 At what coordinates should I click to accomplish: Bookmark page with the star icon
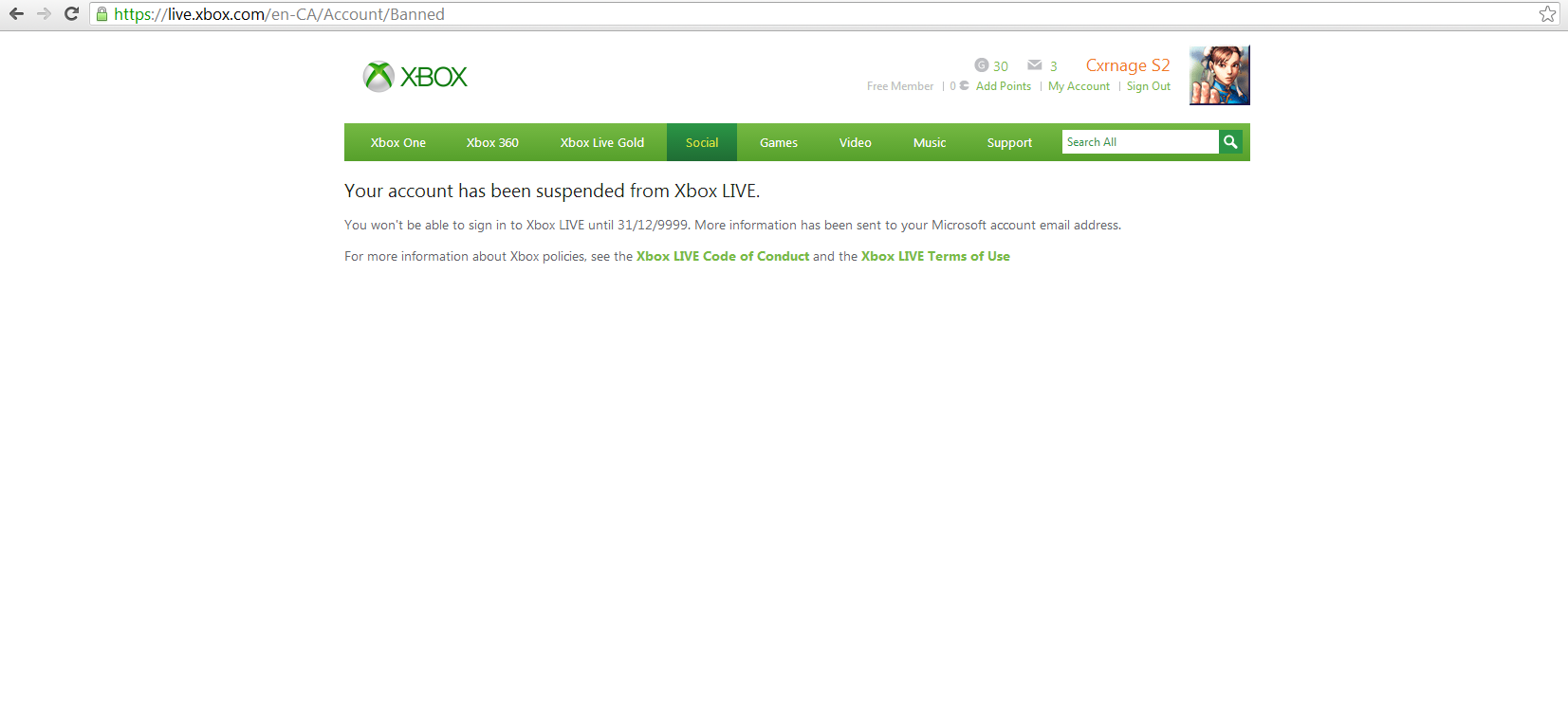[x=1547, y=14]
